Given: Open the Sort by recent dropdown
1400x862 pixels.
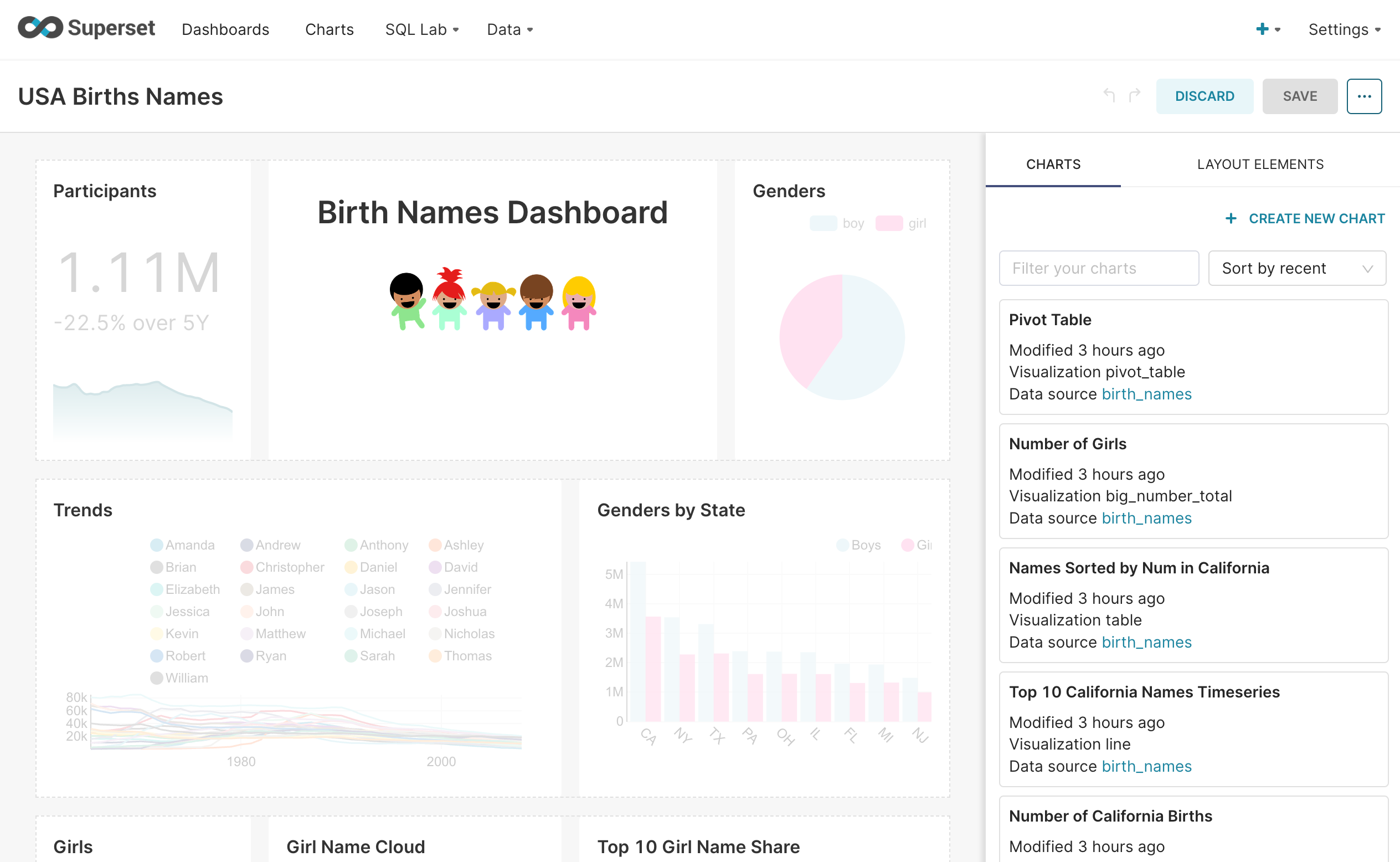Looking at the screenshot, I should click(1297, 268).
